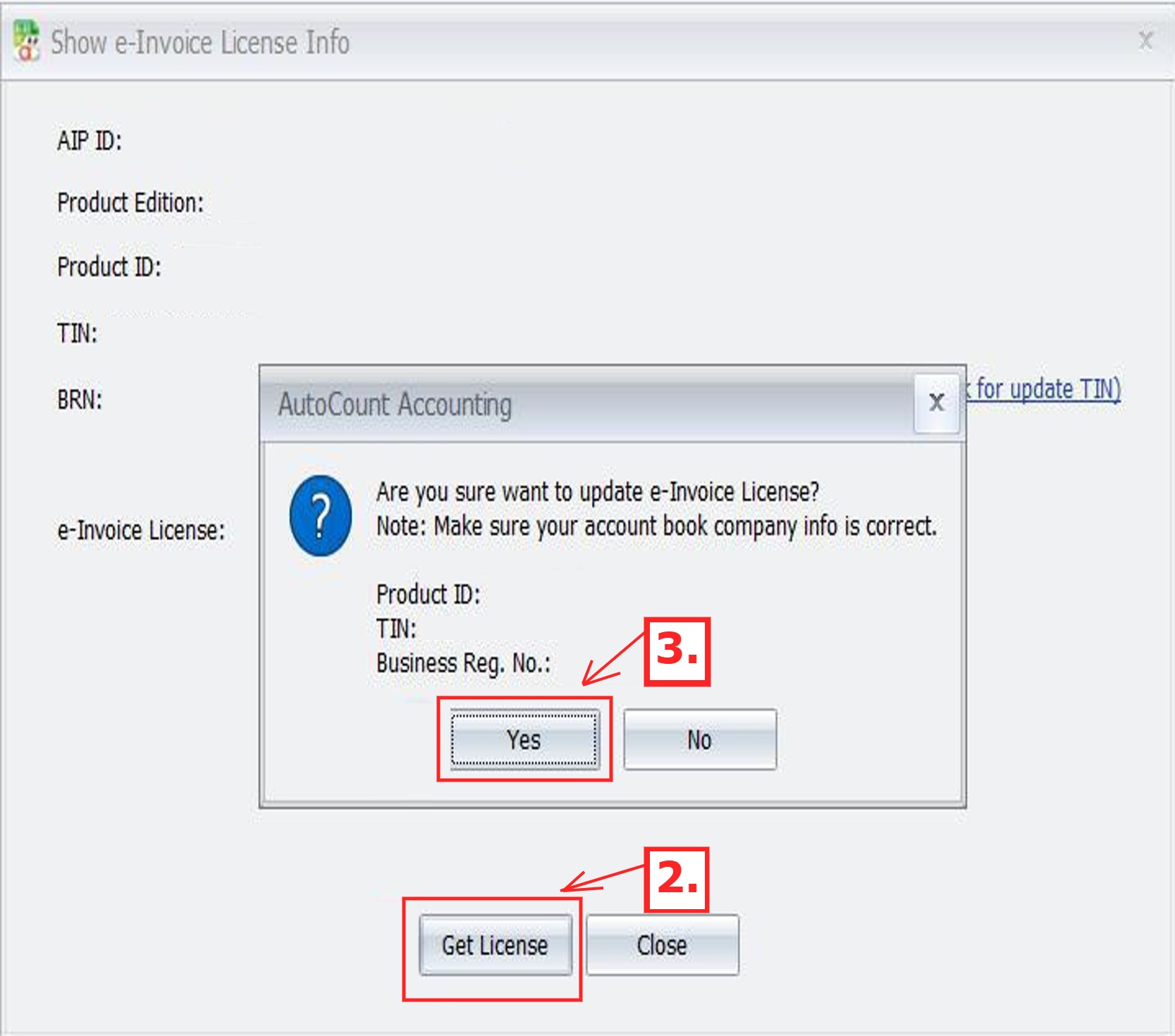The image size is (1175, 1036).
Task: Select the Product Edition label
Action: coord(130,203)
